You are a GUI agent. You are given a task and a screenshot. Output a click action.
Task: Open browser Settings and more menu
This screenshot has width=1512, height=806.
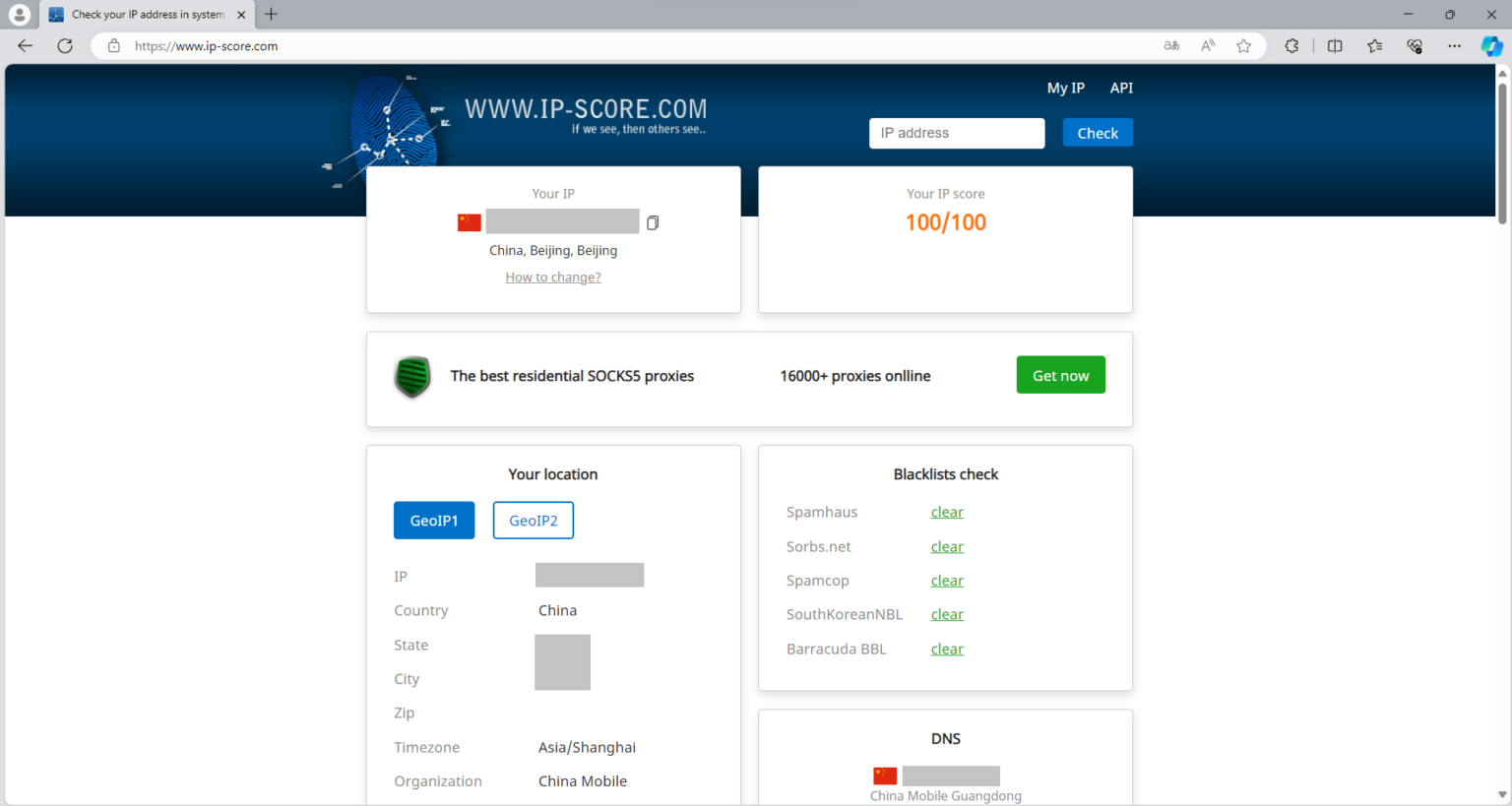point(1454,46)
